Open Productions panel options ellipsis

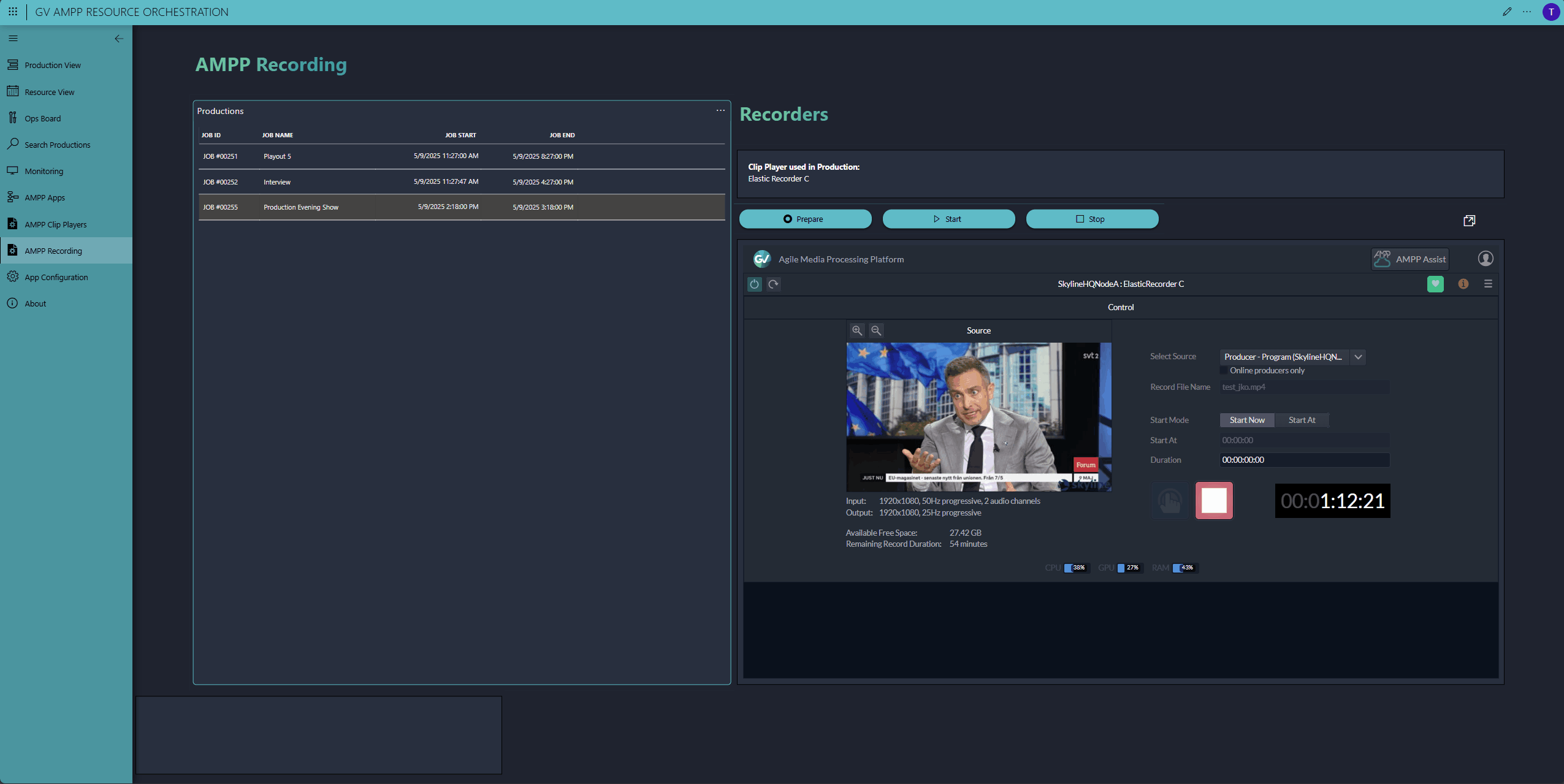tap(720, 110)
